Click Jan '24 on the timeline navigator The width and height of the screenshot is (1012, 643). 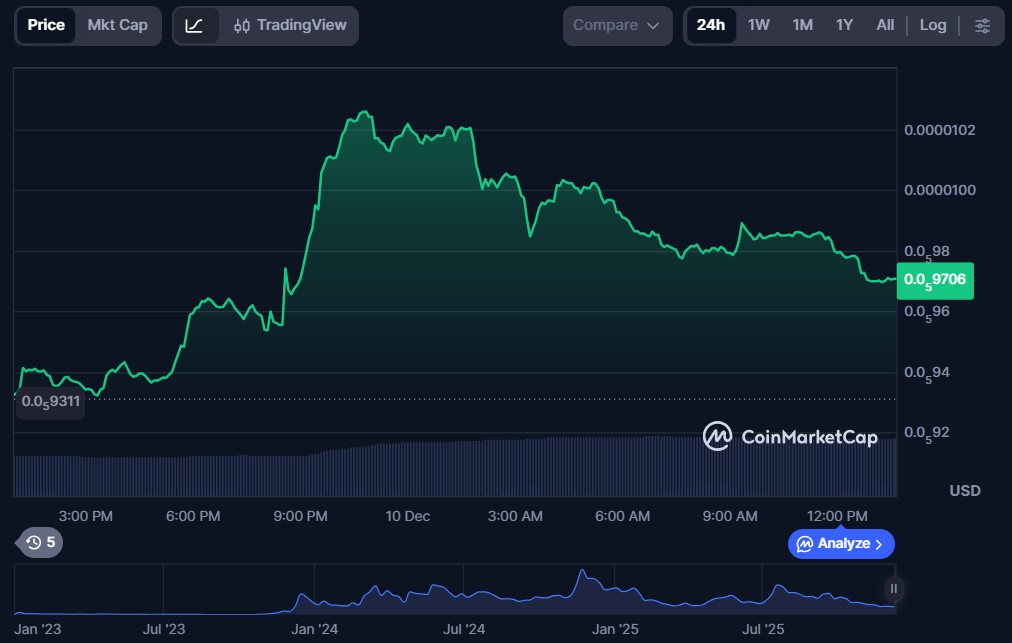(314, 629)
